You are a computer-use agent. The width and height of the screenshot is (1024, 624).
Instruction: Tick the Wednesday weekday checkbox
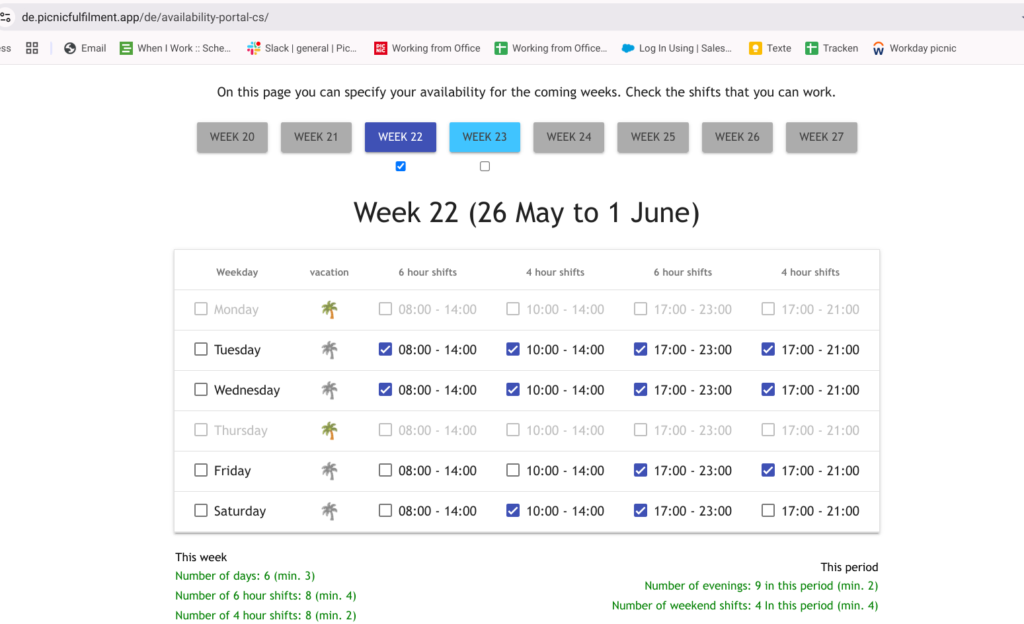click(x=201, y=390)
